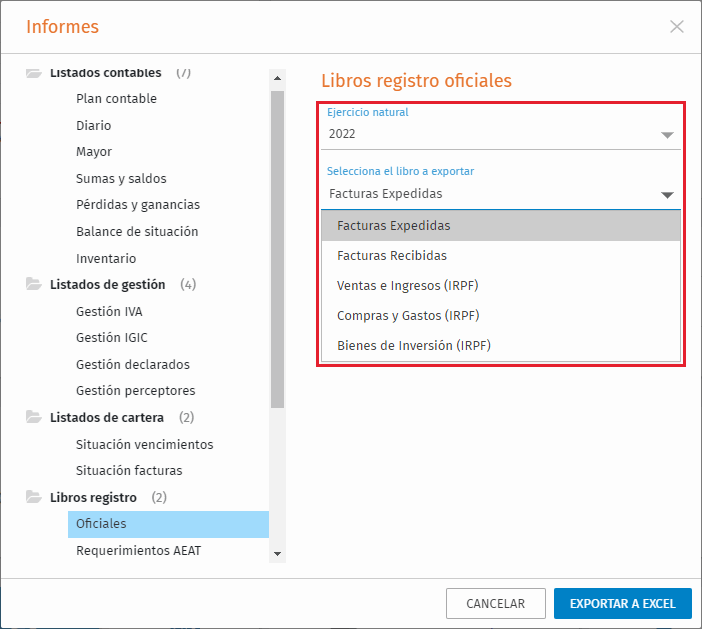The width and height of the screenshot is (702, 629).
Task: Click the scrollbar up arrow
Action: (x=278, y=78)
